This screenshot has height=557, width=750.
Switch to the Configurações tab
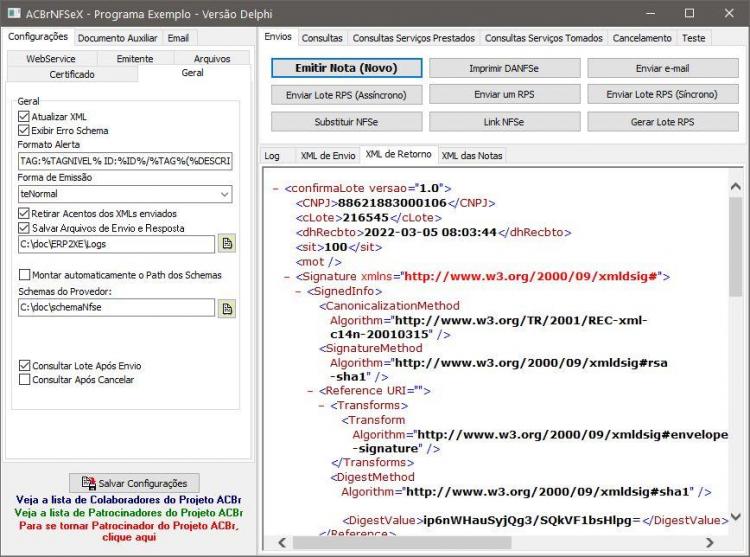[x=38, y=37]
